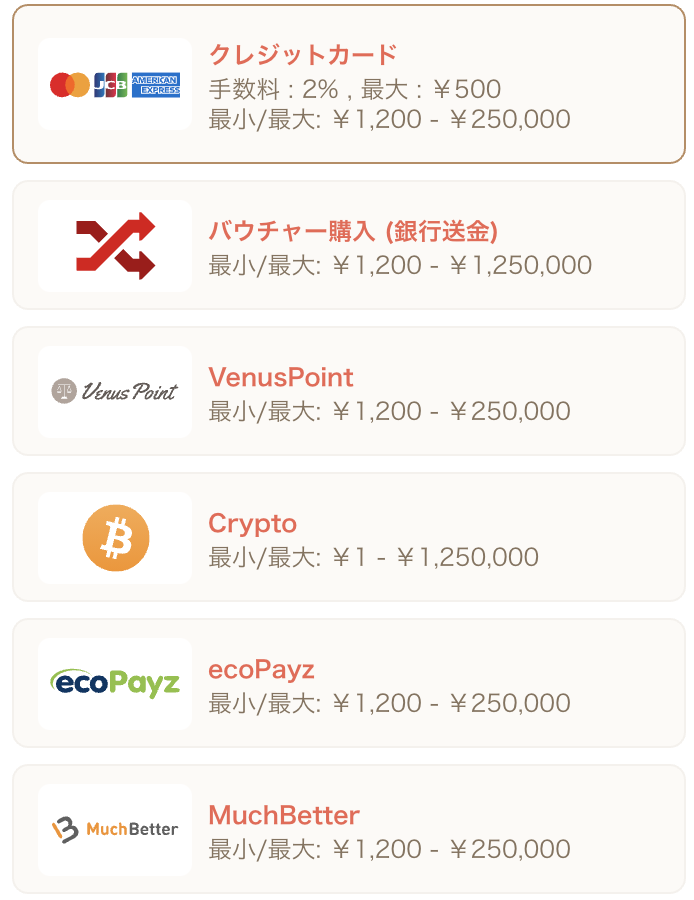Viewport: 694px width, 900px height.
Task: Choose the MuchBetter payment title
Action: point(284,815)
